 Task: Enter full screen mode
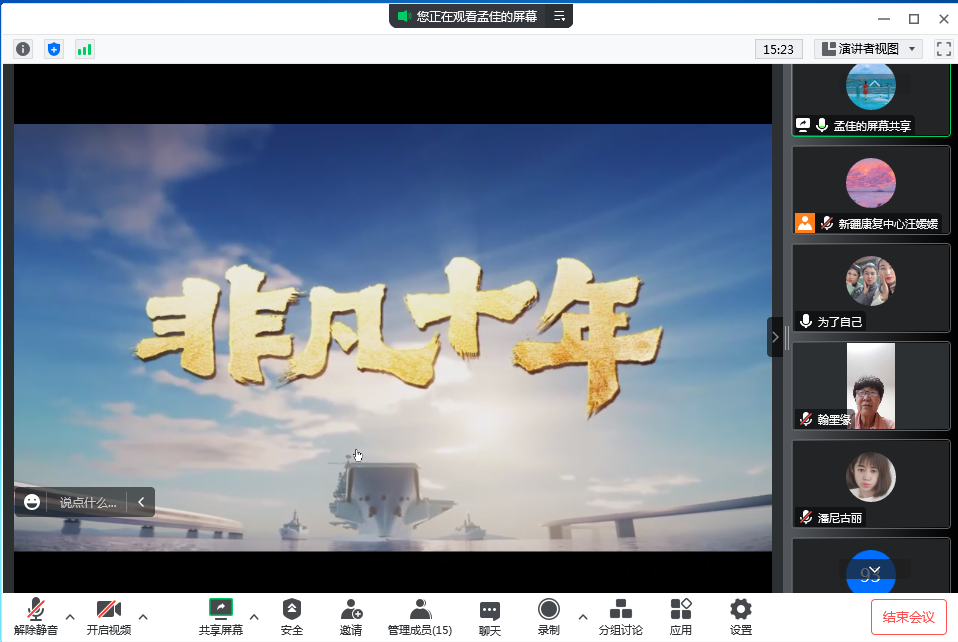coord(943,49)
